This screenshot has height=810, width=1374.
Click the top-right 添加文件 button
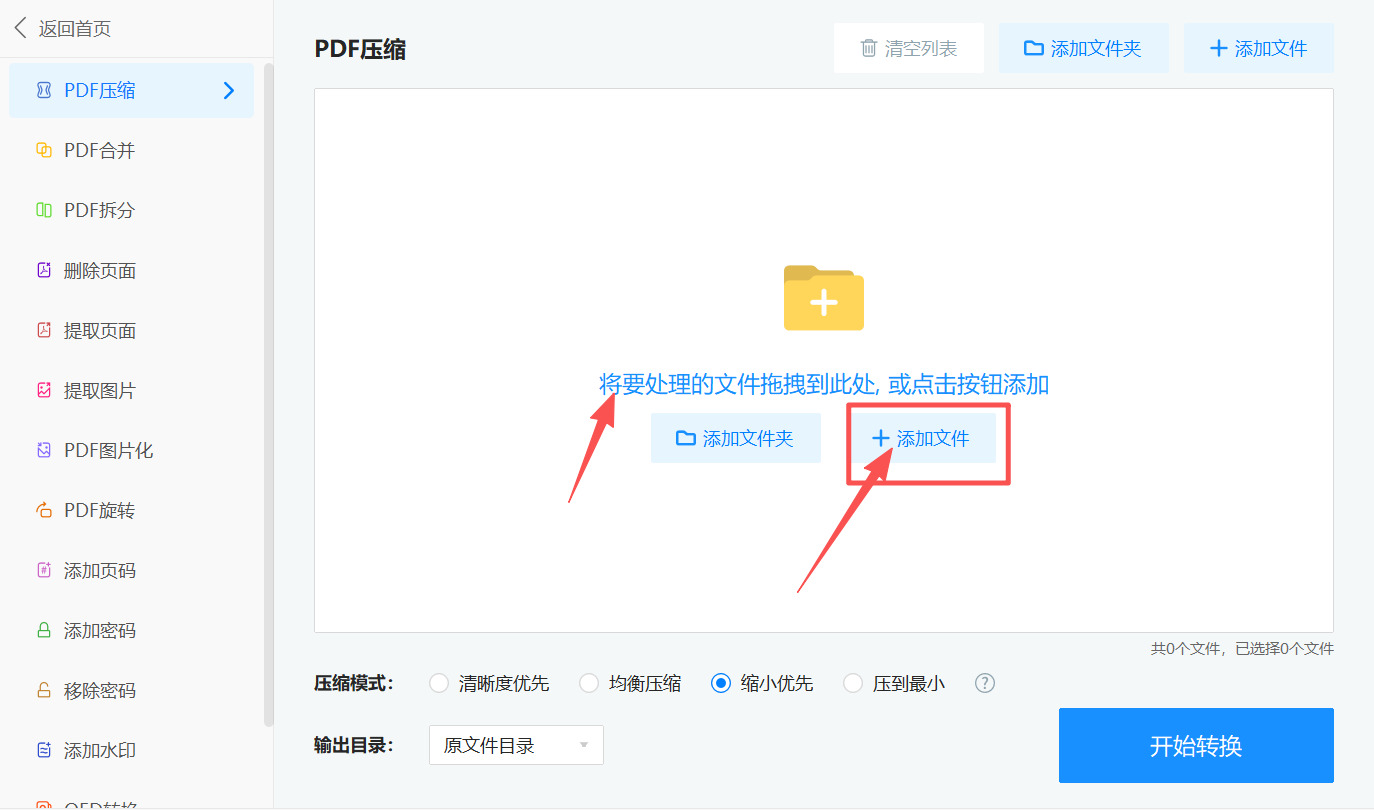click(x=1258, y=48)
